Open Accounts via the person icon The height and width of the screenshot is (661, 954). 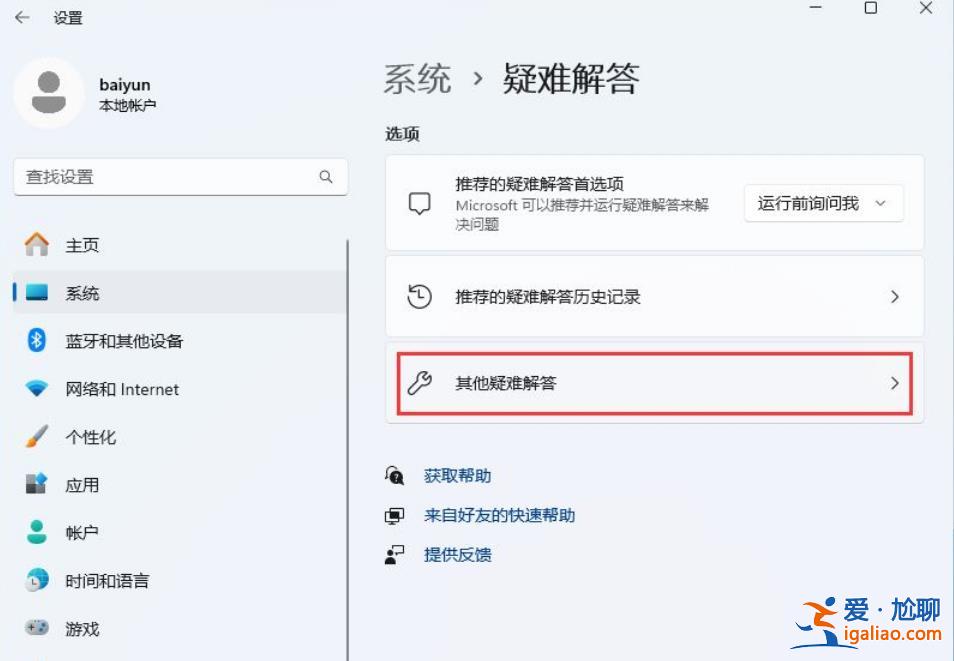tap(37, 532)
